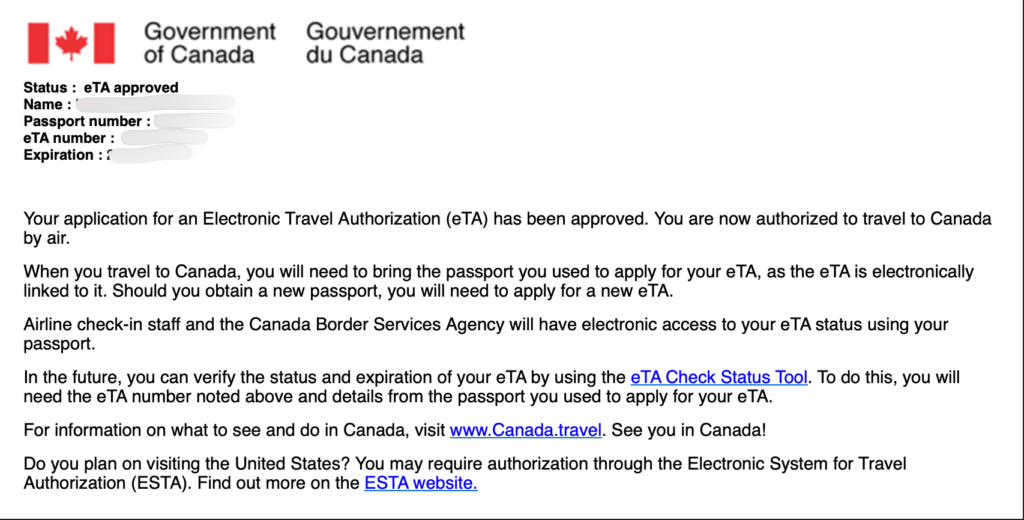The height and width of the screenshot is (520, 1024).
Task: Click the "Gouvernement du Canada" French wordmark
Action: point(385,43)
